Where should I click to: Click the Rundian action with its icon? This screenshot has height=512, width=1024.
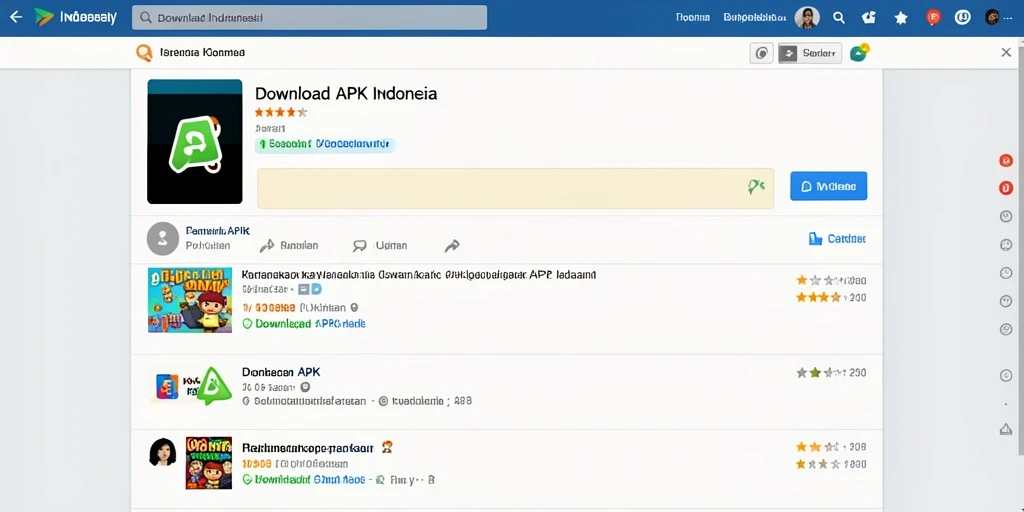click(289, 246)
